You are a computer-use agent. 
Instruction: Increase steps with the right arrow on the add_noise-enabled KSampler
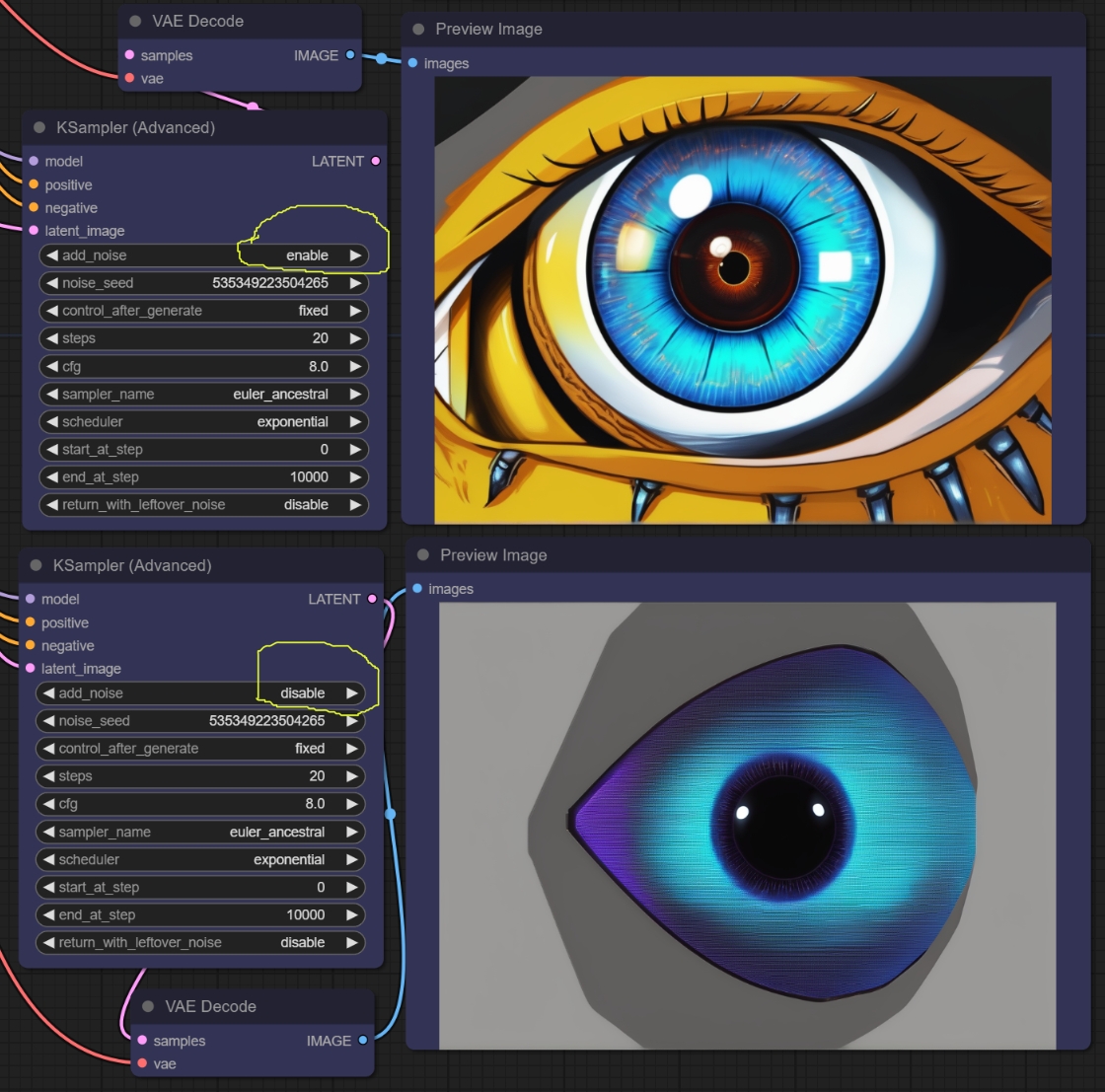click(354, 338)
